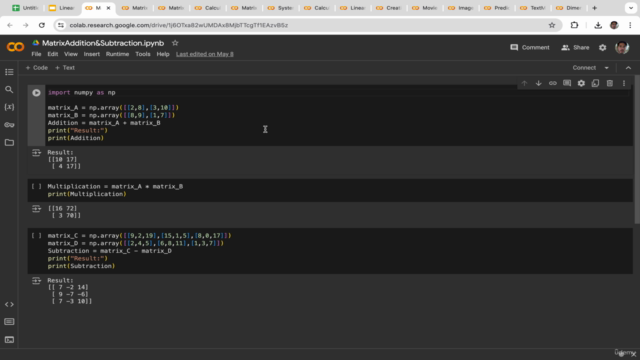Click the Share button

point(575,47)
